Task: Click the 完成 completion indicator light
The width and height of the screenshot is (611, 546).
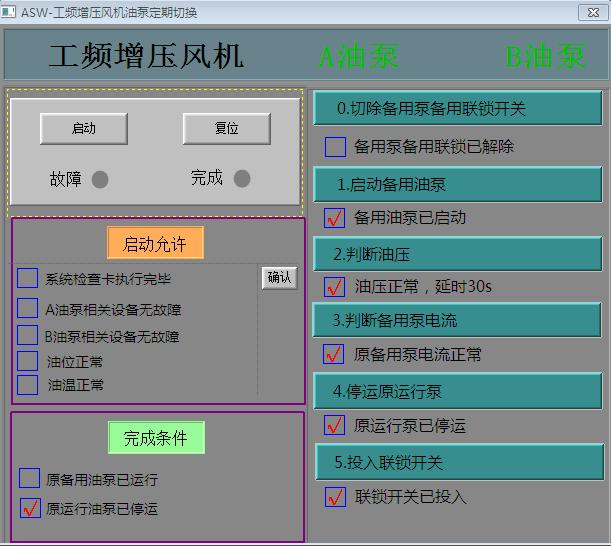Action: 242,178
